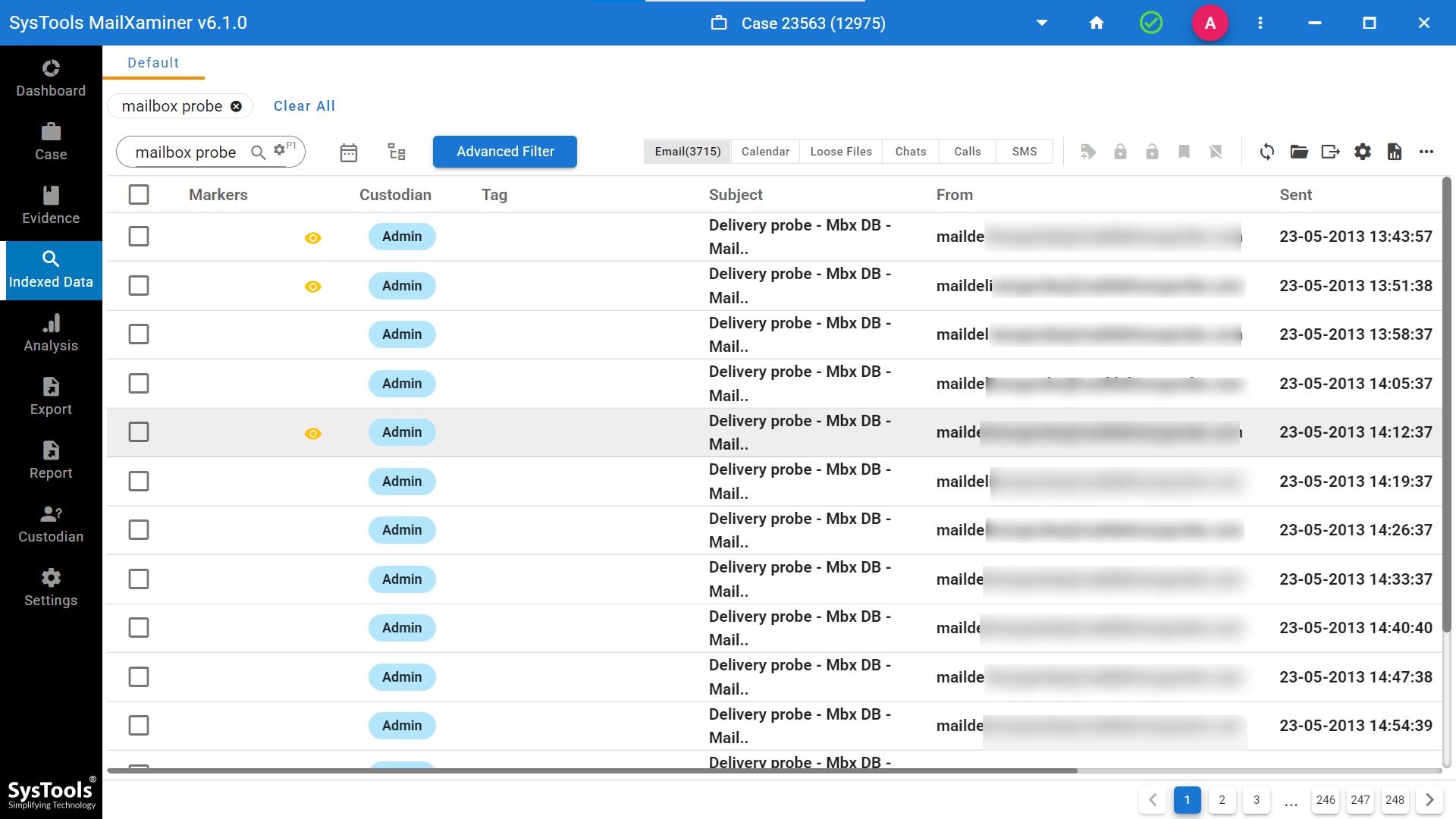
Task: Click the tag icon in the toolbar
Action: pyautogui.click(x=1088, y=152)
